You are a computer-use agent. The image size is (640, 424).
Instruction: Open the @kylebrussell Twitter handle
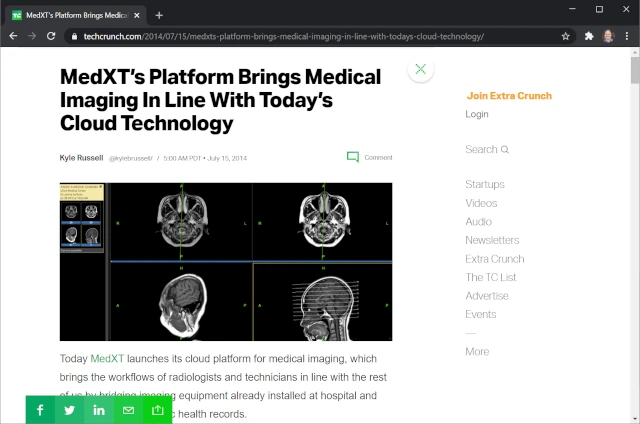[131, 158]
